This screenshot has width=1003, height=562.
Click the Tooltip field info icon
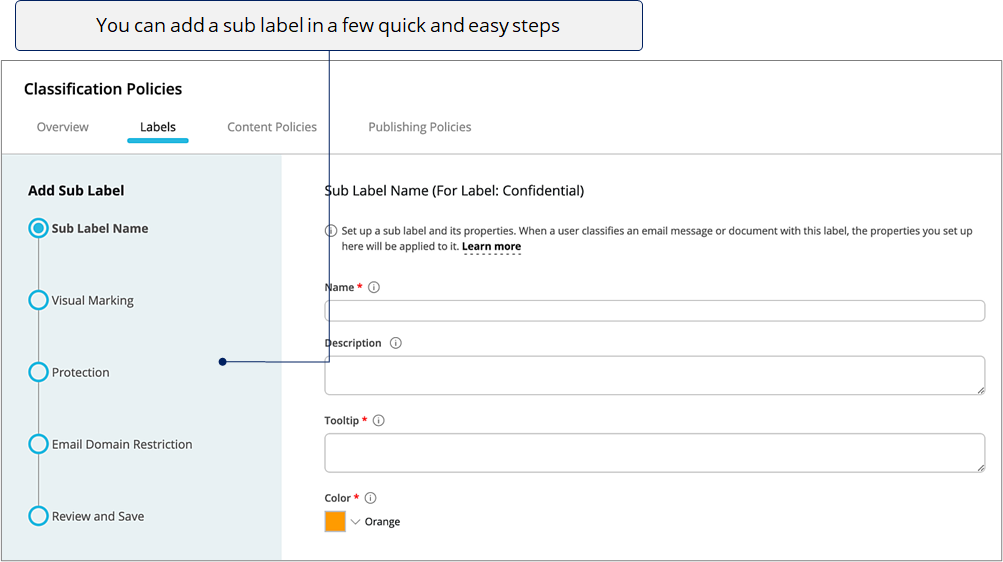point(379,420)
